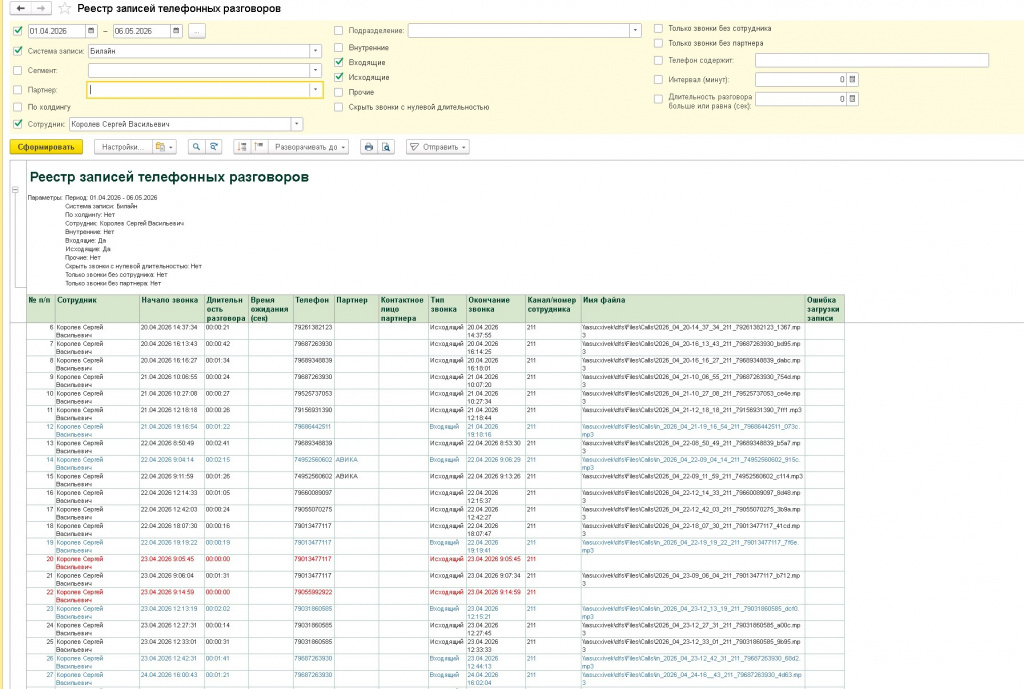
Task: Open the Отправить dropdown menu
Action: coord(438,147)
